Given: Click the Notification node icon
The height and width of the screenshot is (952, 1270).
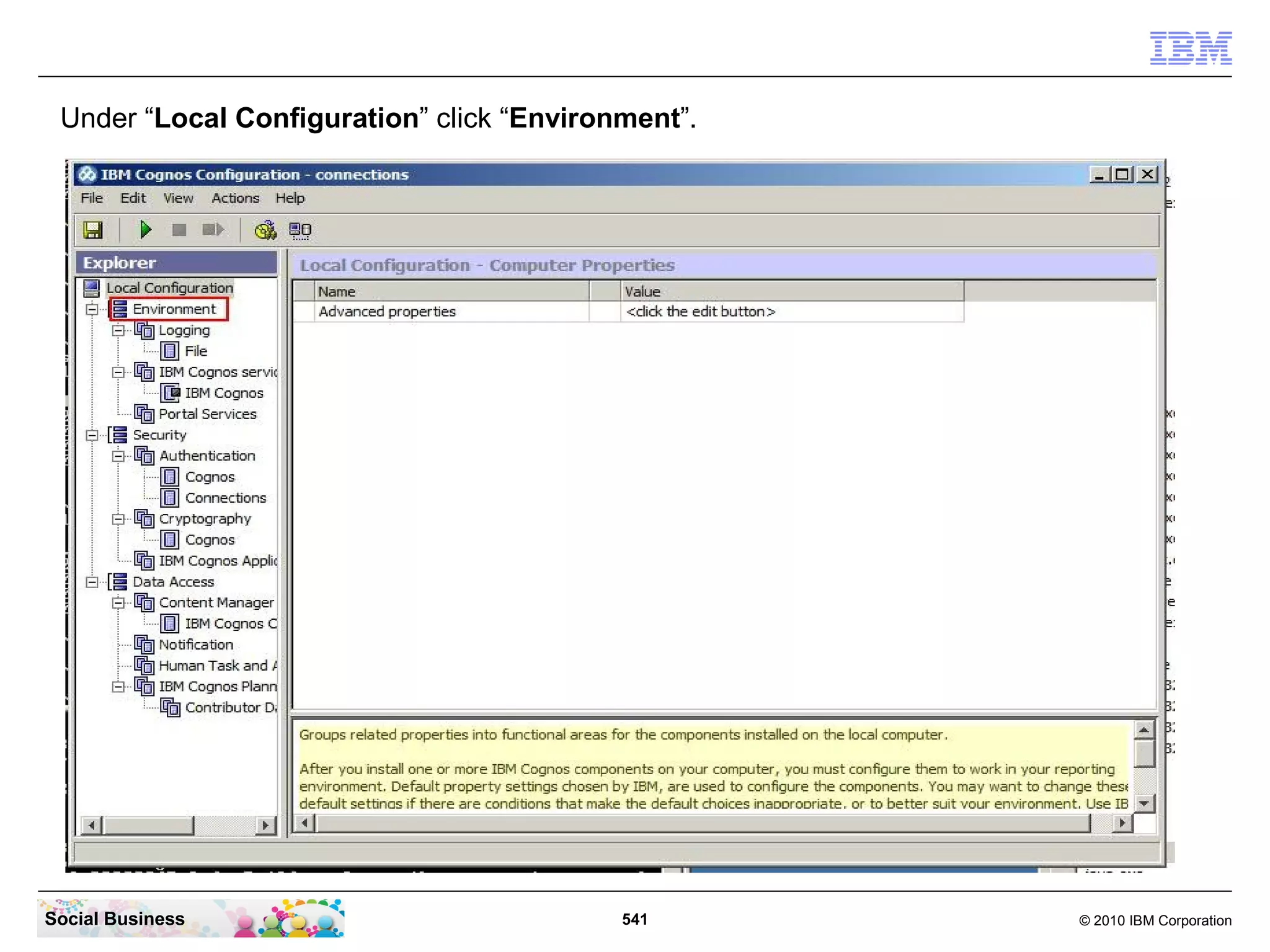Looking at the screenshot, I should [144, 645].
